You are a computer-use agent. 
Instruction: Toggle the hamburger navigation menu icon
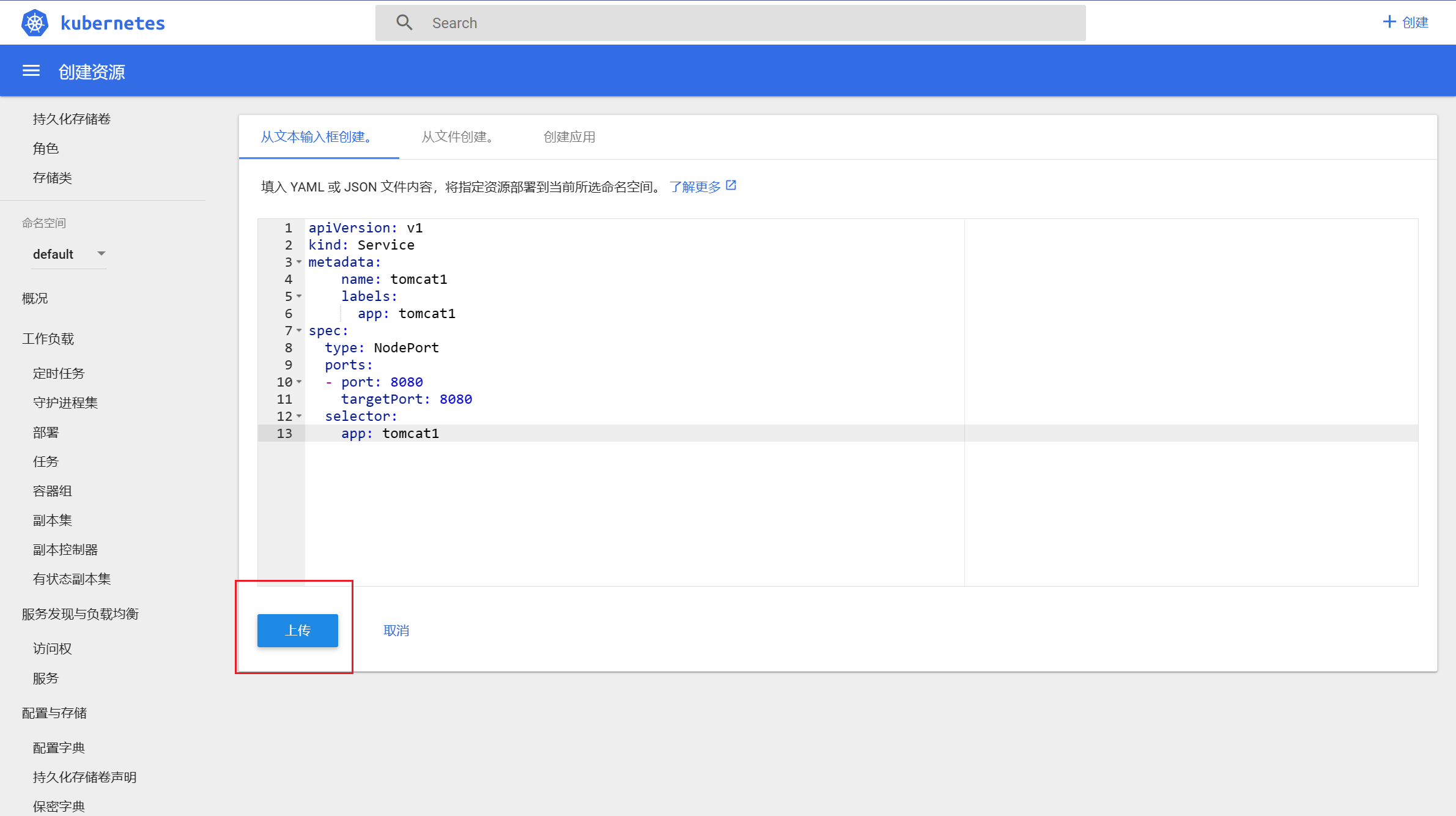pyautogui.click(x=31, y=71)
